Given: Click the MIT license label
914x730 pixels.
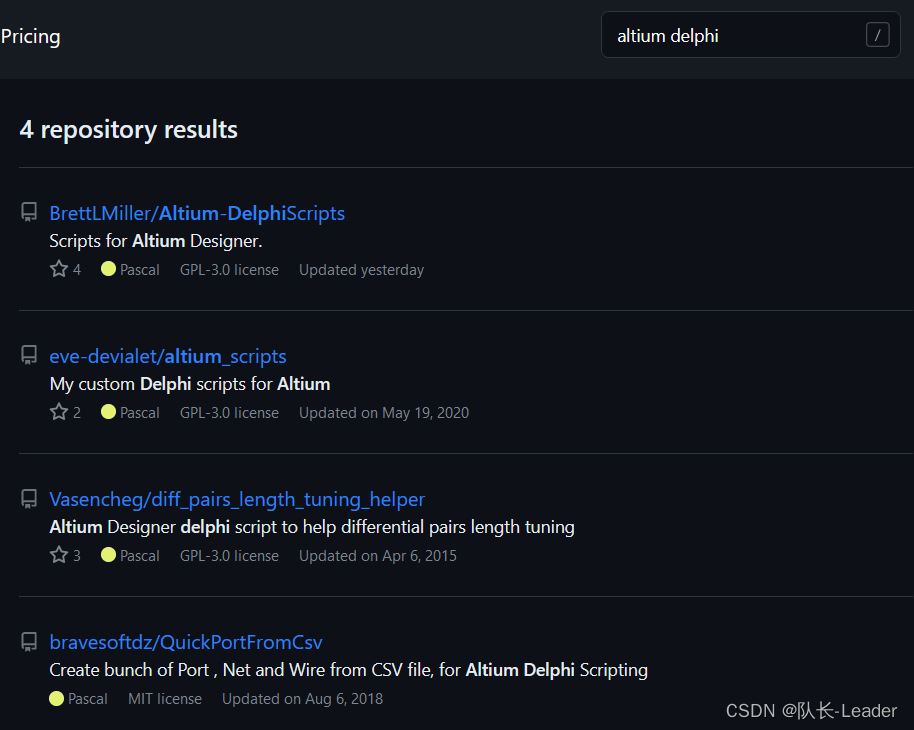Looking at the screenshot, I should click(165, 699).
